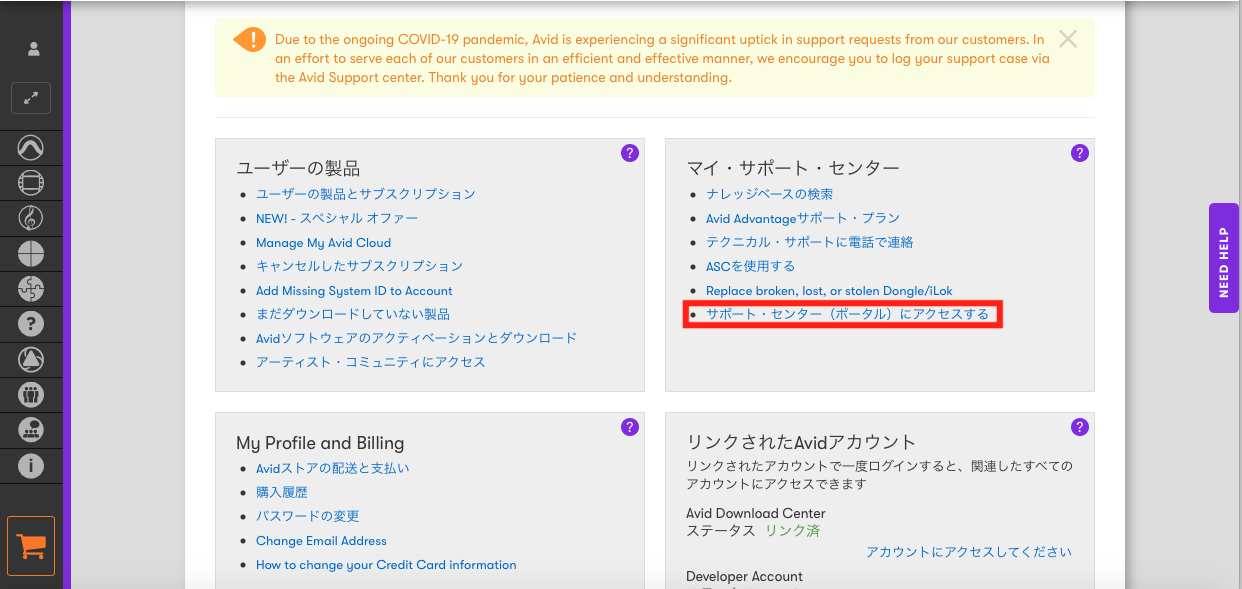Open the NEED HELP side tab
Screen dimensions: 1242x589
coord(1224,258)
